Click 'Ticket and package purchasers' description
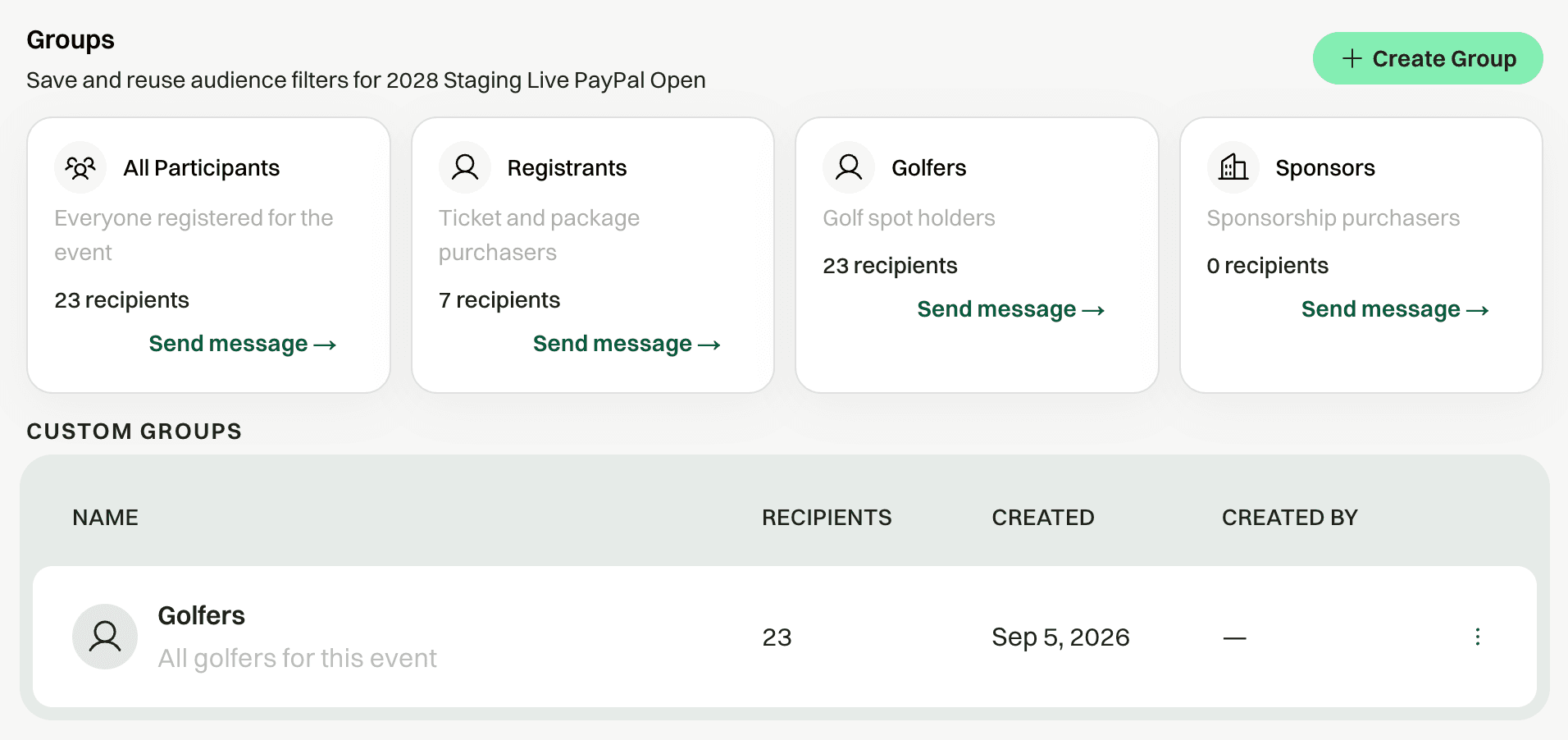1568x740 pixels. coord(539,235)
